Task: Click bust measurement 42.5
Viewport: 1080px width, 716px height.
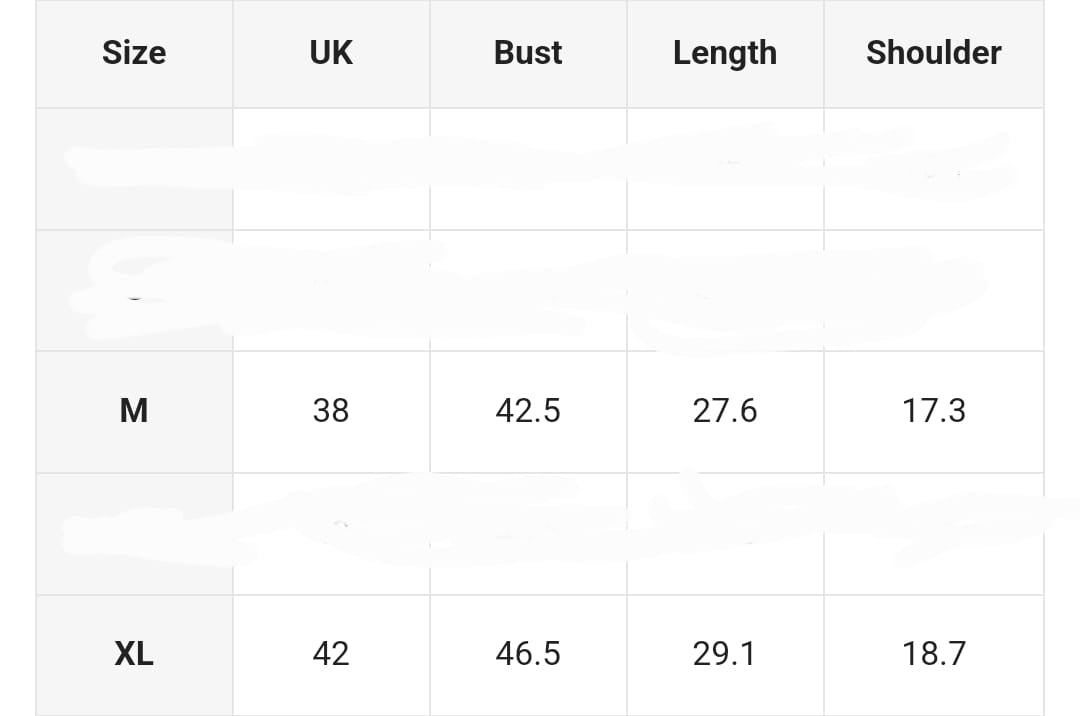Action: tap(528, 411)
